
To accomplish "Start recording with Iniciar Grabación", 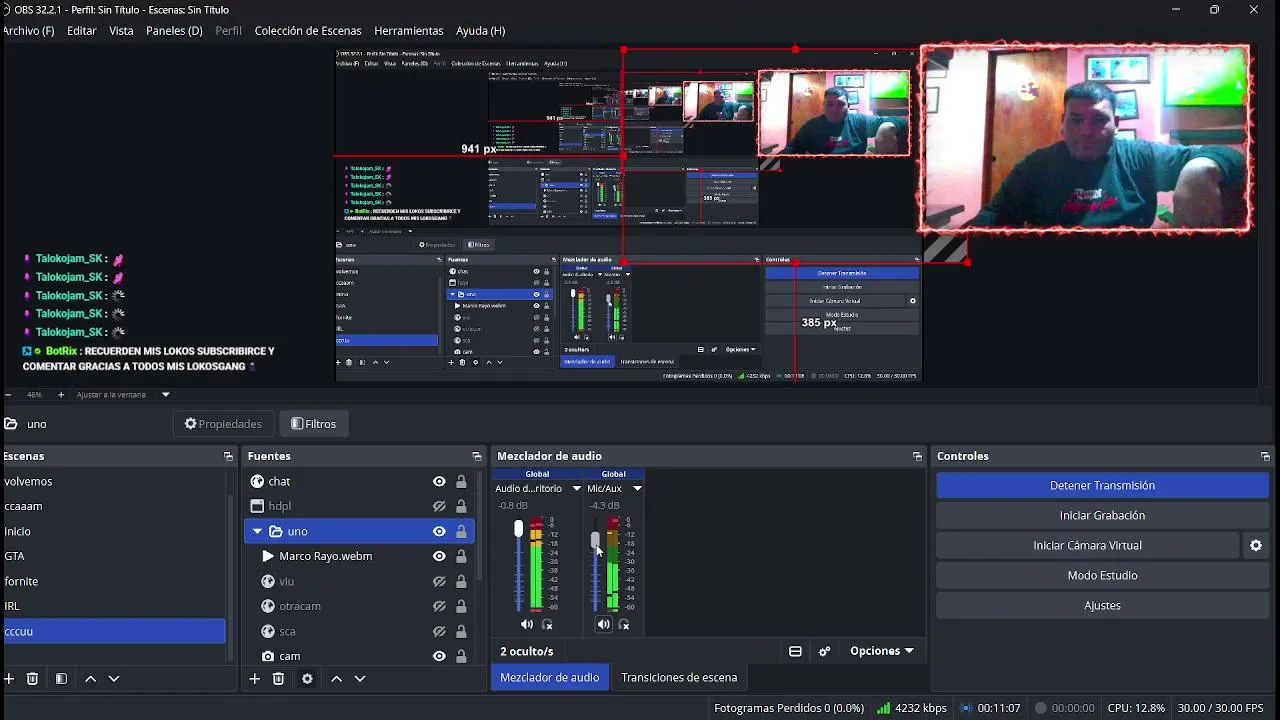I will click(x=1102, y=515).
